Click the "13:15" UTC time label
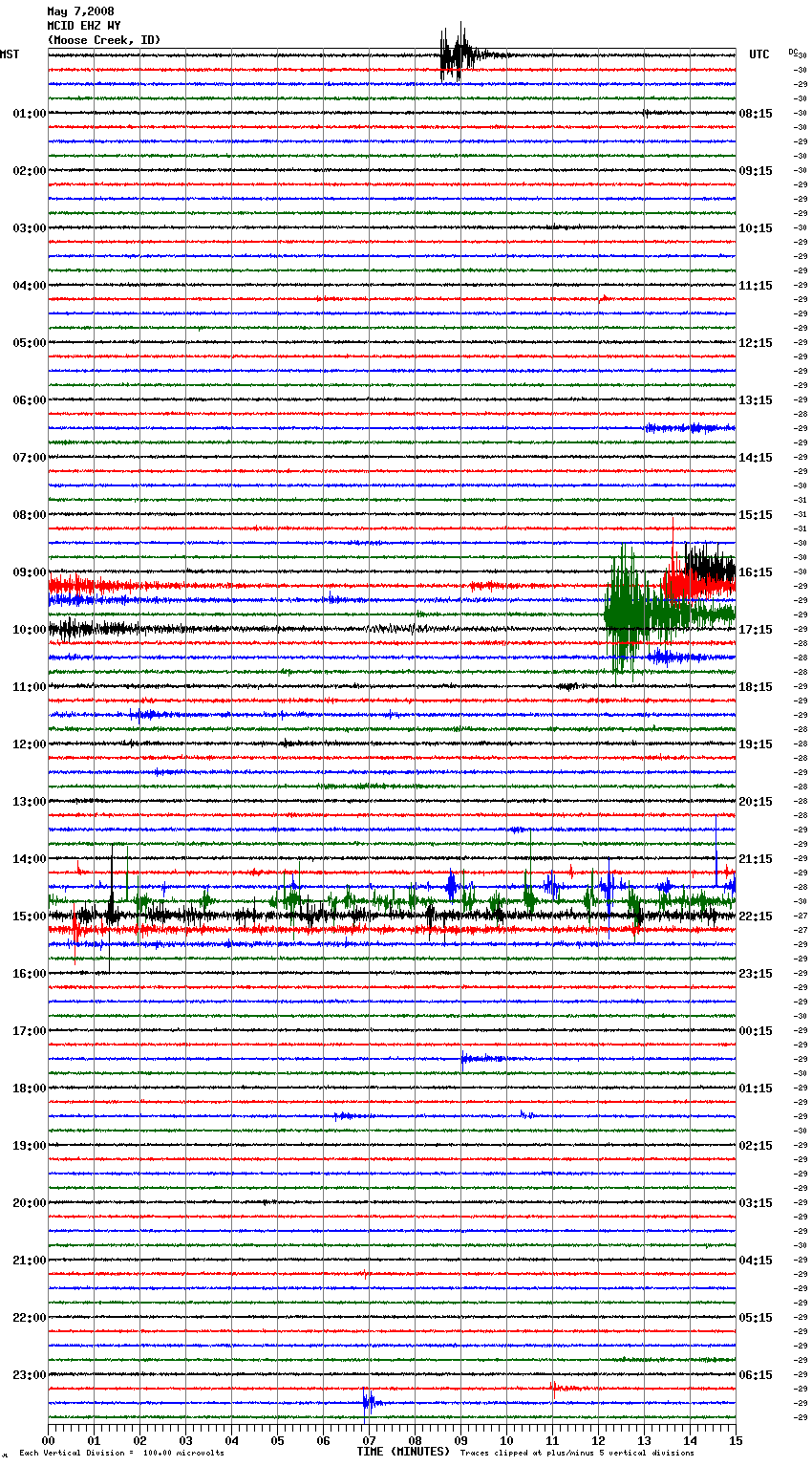This screenshot has height=1466, width=812. [x=756, y=400]
